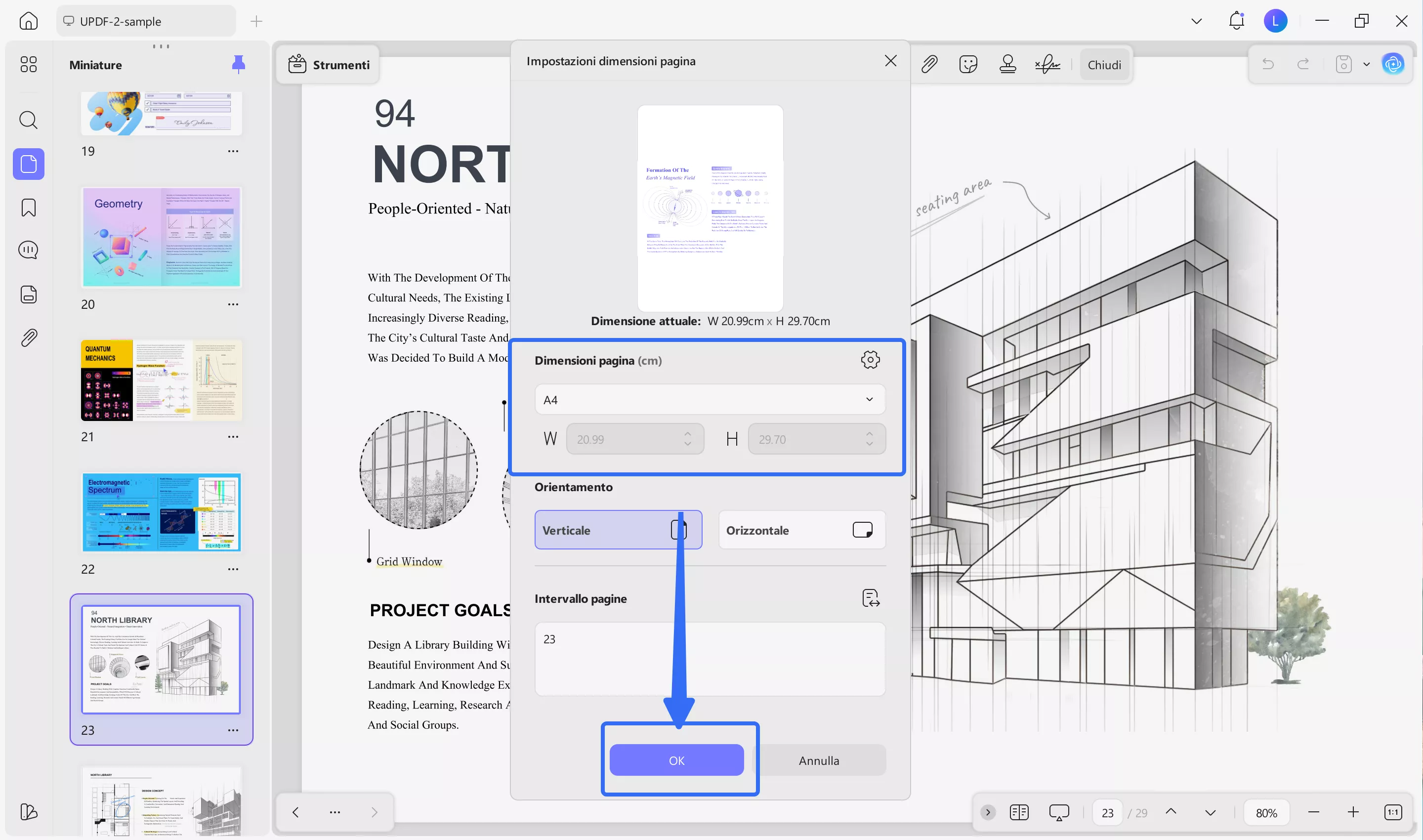The image size is (1423, 840).
Task: Switch to the UPDF-2-sample tab
Action: [145, 22]
